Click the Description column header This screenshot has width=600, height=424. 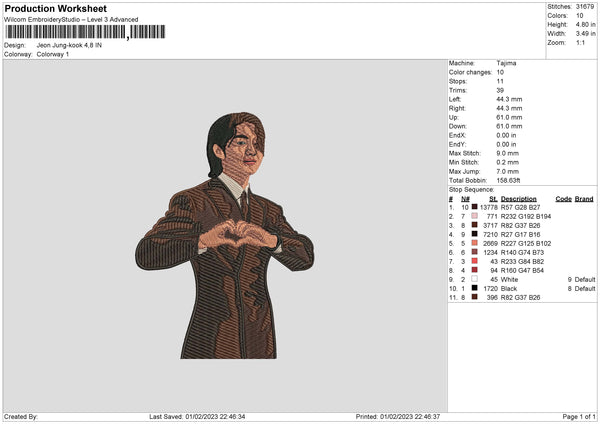pos(518,199)
